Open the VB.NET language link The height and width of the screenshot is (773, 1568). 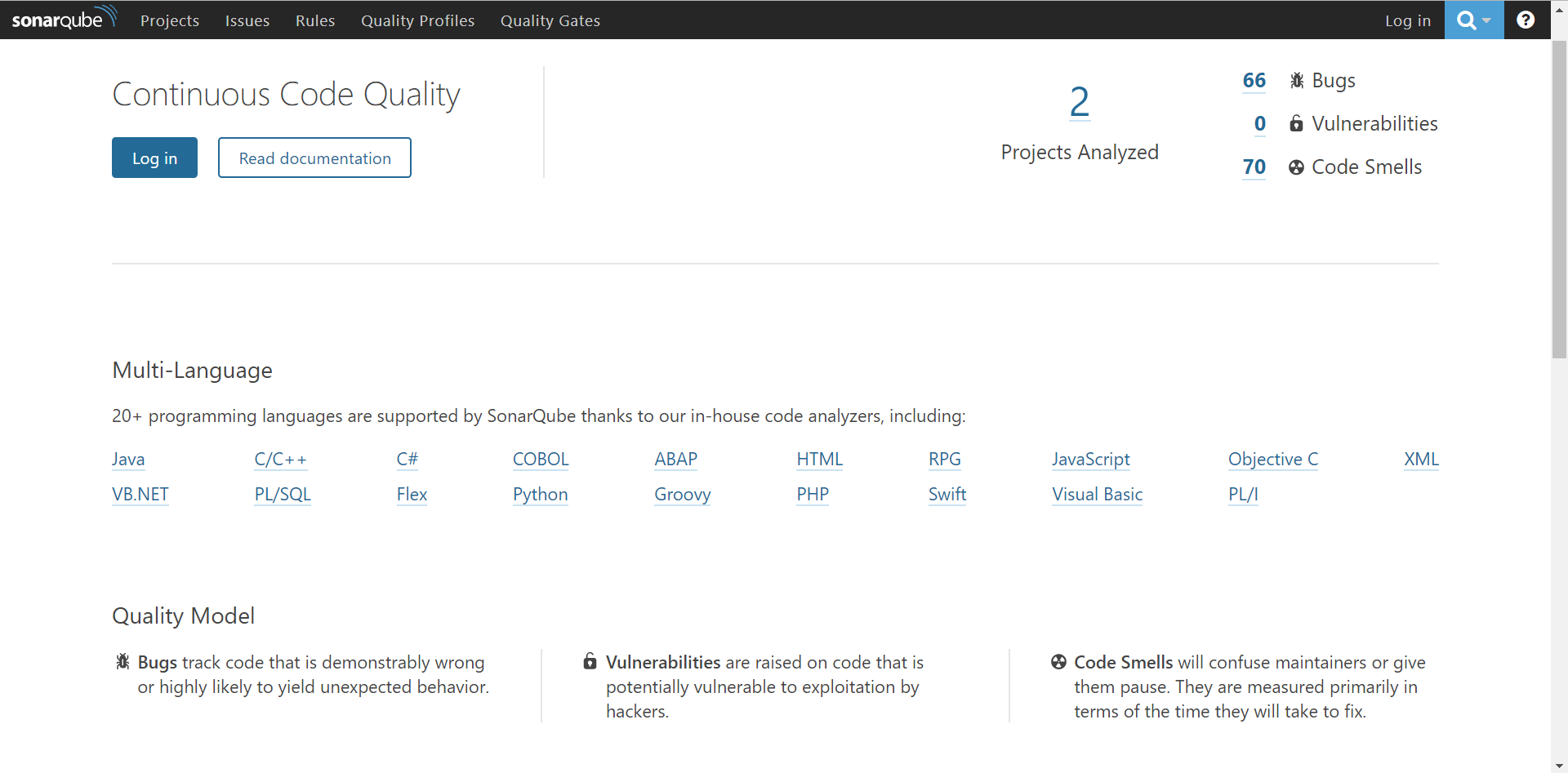click(x=140, y=495)
